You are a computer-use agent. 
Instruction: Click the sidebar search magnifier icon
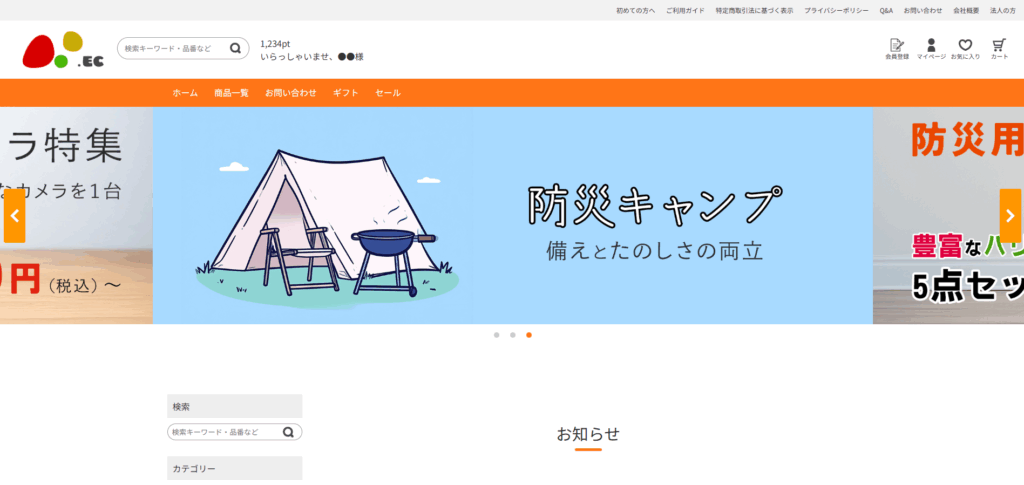[x=288, y=432]
